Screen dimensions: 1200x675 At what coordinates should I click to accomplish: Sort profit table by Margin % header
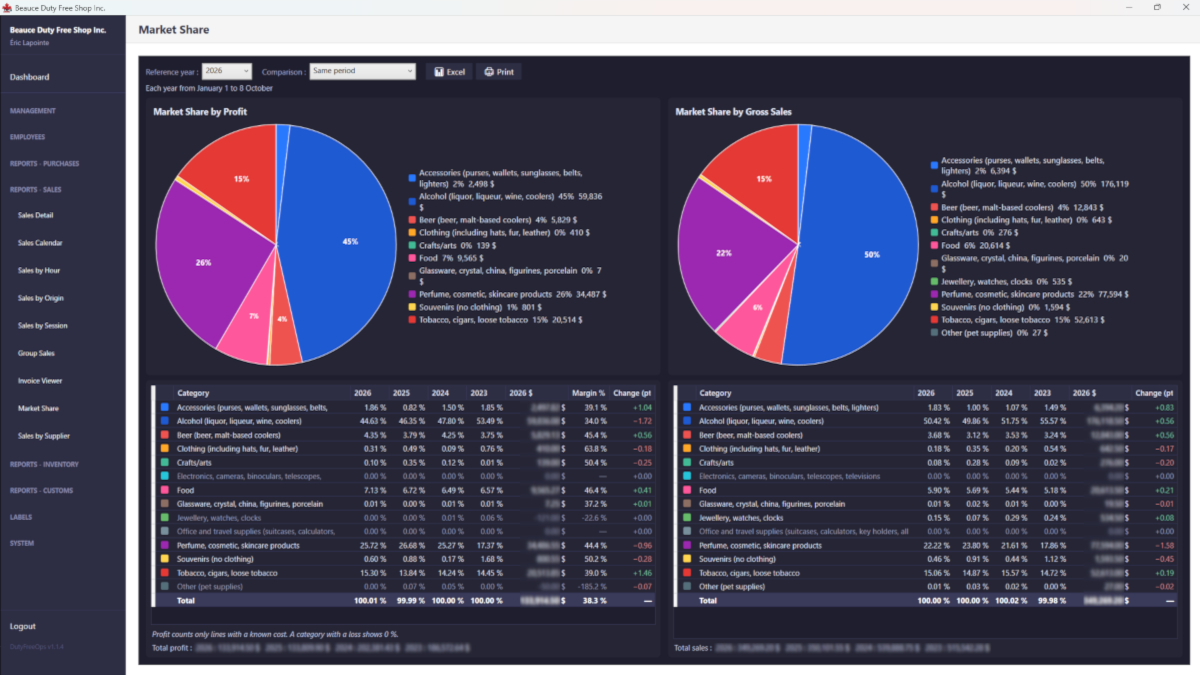pos(589,393)
